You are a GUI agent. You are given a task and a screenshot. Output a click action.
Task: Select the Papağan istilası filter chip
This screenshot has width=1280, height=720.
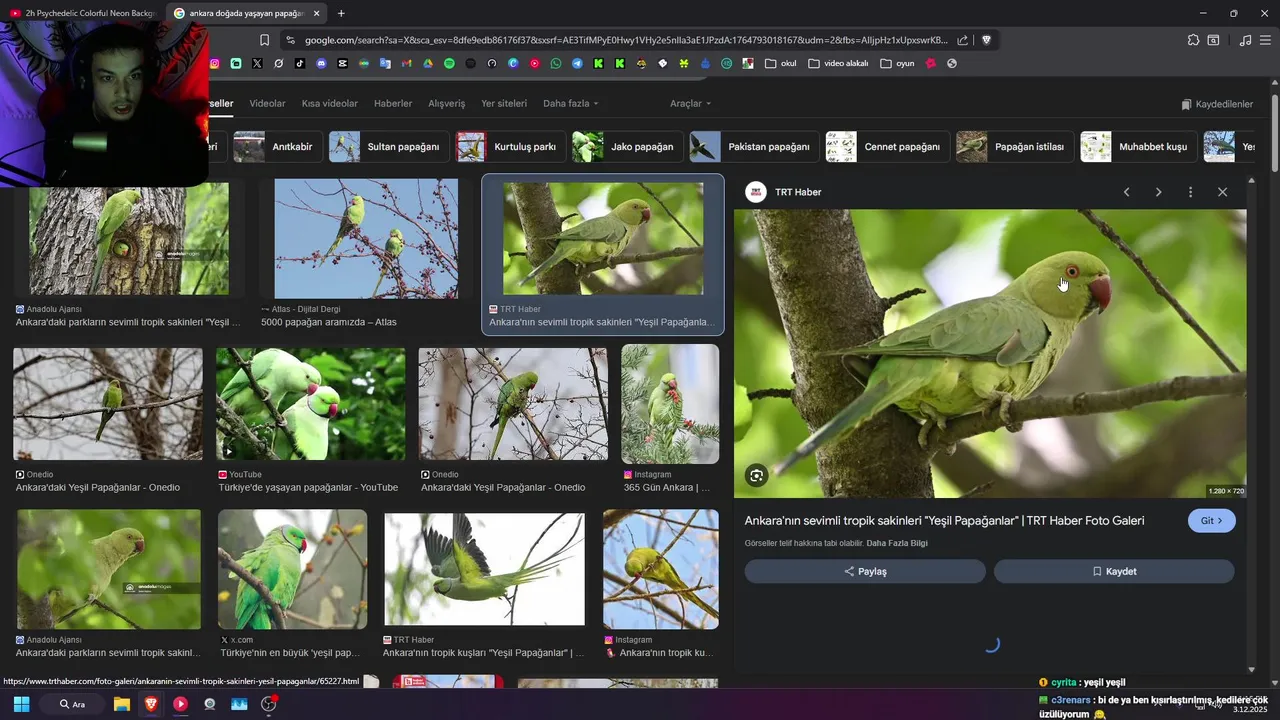click(x=1014, y=146)
